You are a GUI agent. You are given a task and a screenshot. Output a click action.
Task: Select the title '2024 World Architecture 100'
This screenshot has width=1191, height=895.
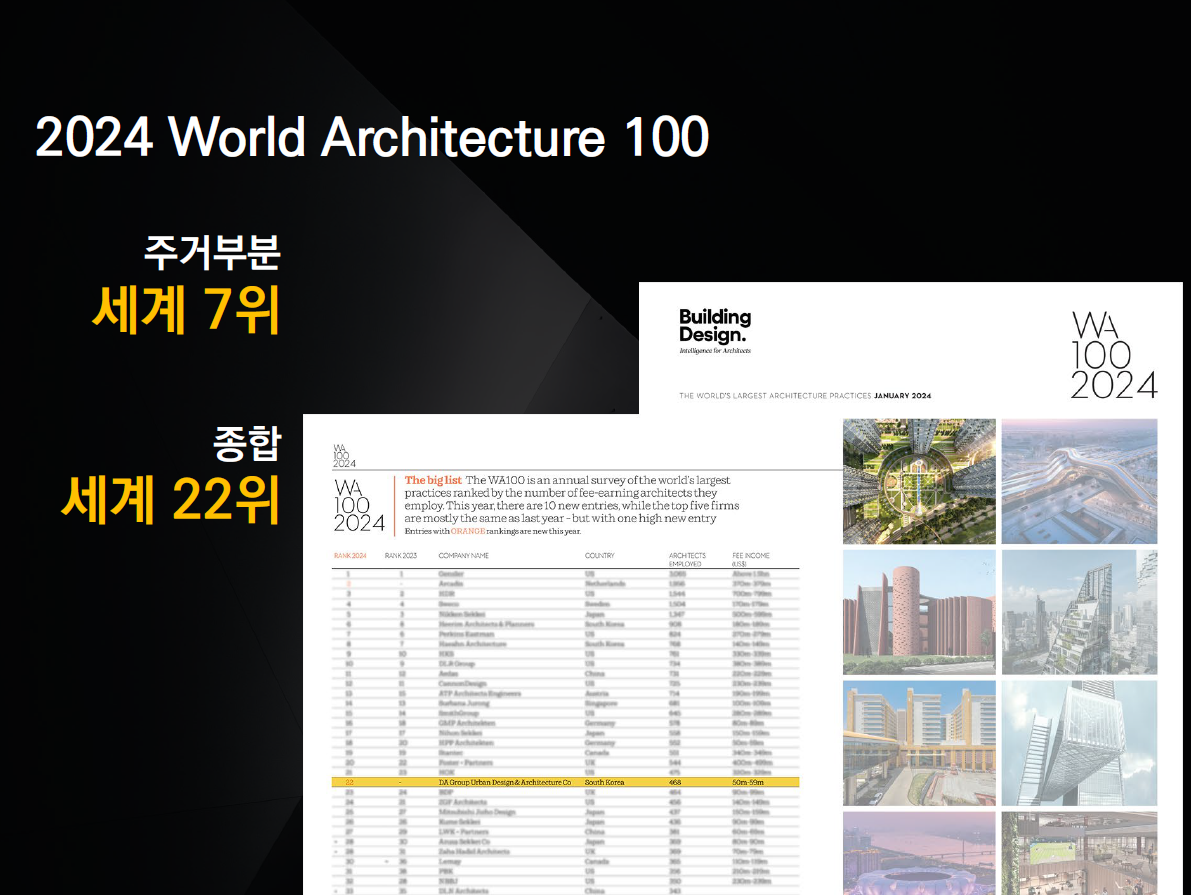click(372, 138)
